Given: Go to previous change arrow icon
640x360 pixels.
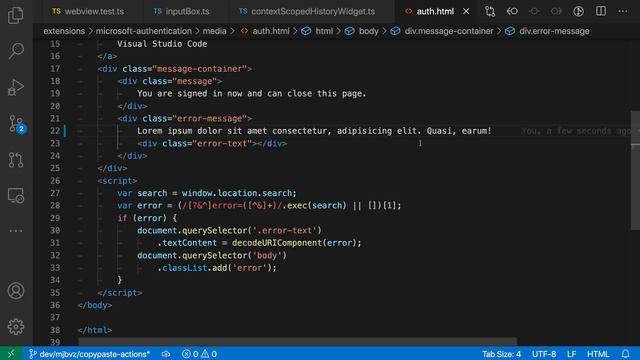Looking at the screenshot, I should pos(512,11).
